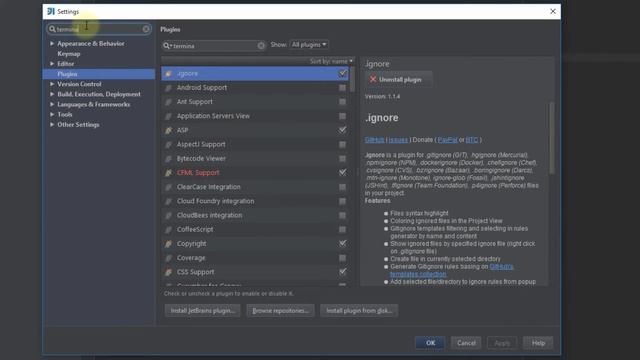
Task: Uncheck the Copyright plugin checkbox
Action: pos(342,244)
